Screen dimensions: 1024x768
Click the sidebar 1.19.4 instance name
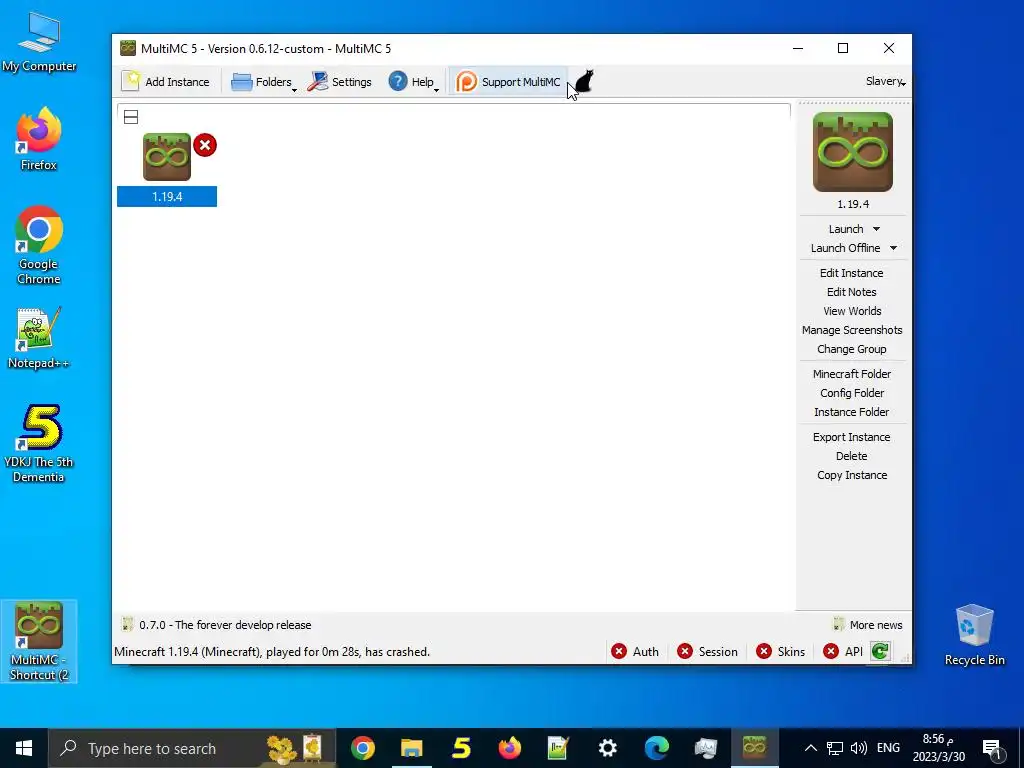[x=853, y=204]
